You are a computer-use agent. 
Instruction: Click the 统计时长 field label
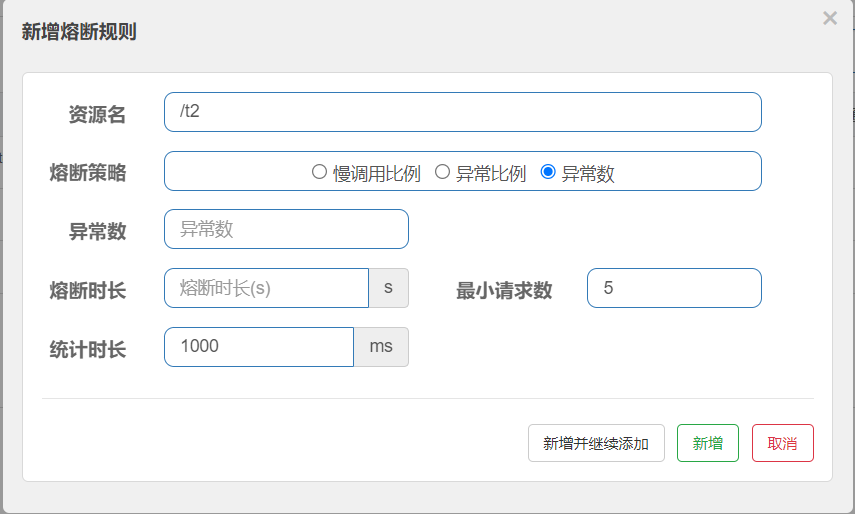[x=88, y=350]
